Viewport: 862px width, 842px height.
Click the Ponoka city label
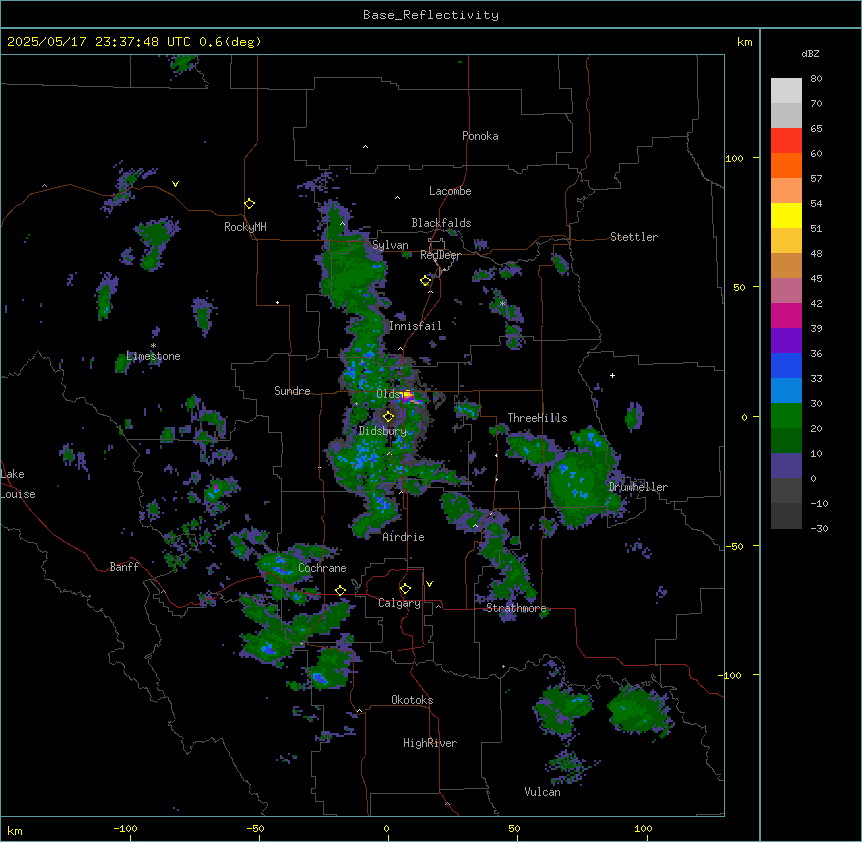480,136
